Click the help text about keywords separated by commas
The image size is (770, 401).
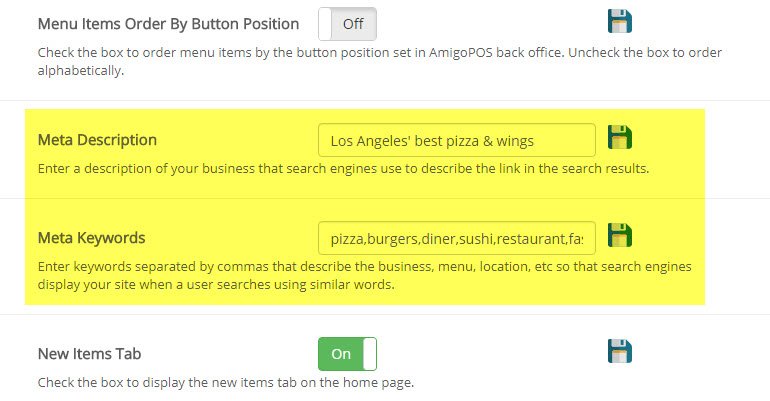click(364, 276)
